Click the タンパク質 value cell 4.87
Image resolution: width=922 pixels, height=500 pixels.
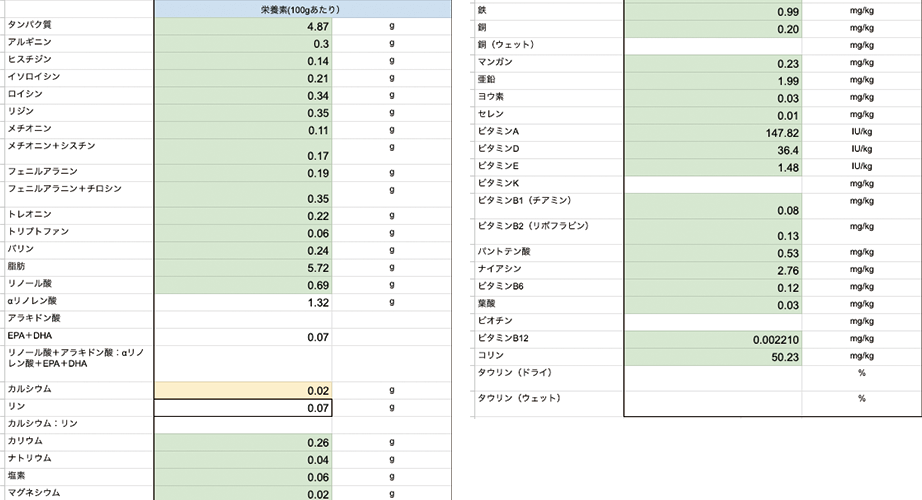click(243, 27)
